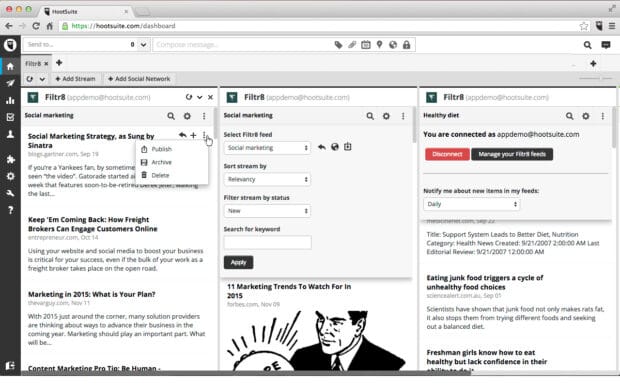
Task: Open the Help question mark icon
Action: pos(10,210)
